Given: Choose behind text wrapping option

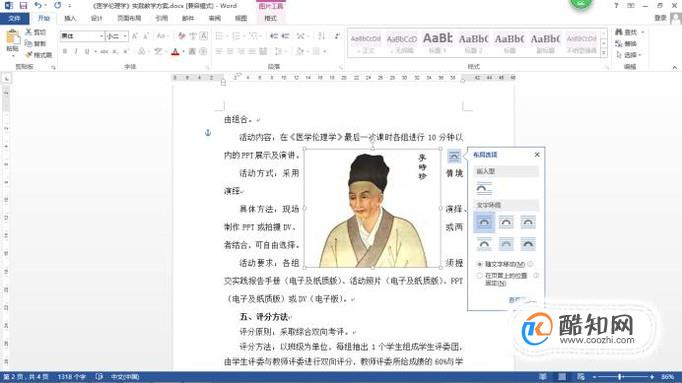Looking at the screenshot, I should [x=506, y=244].
